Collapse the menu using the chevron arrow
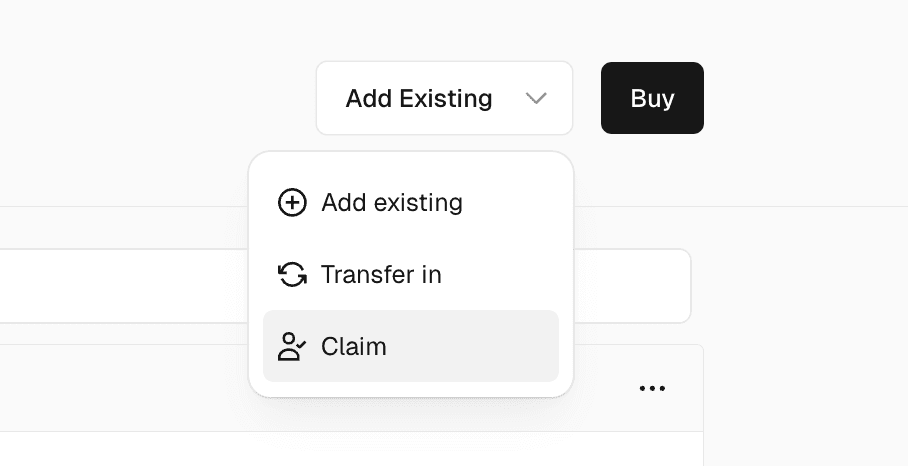The height and width of the screenshot is (466, 908). (536, 98)
